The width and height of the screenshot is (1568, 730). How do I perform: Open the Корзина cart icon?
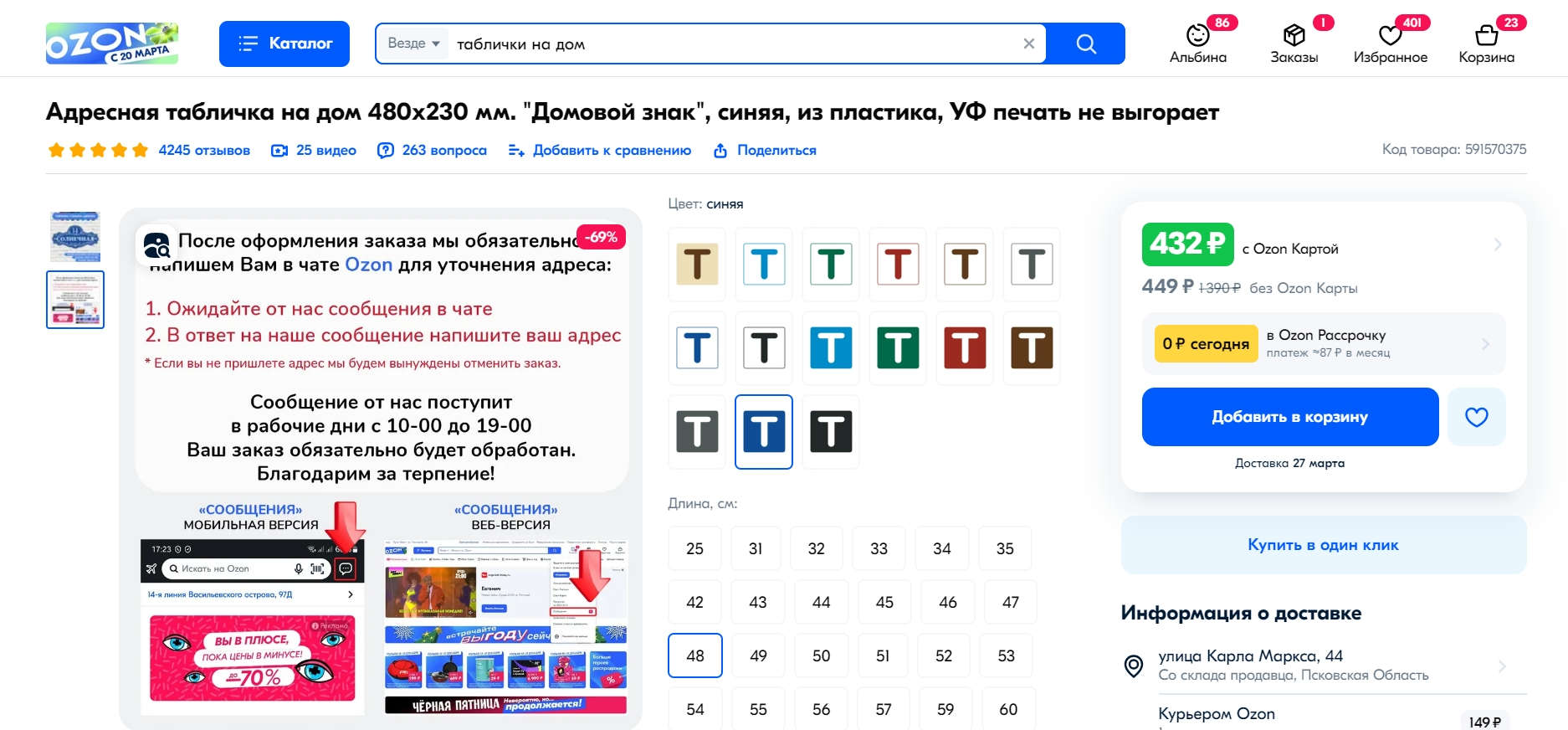click(x=1487, y=44)
